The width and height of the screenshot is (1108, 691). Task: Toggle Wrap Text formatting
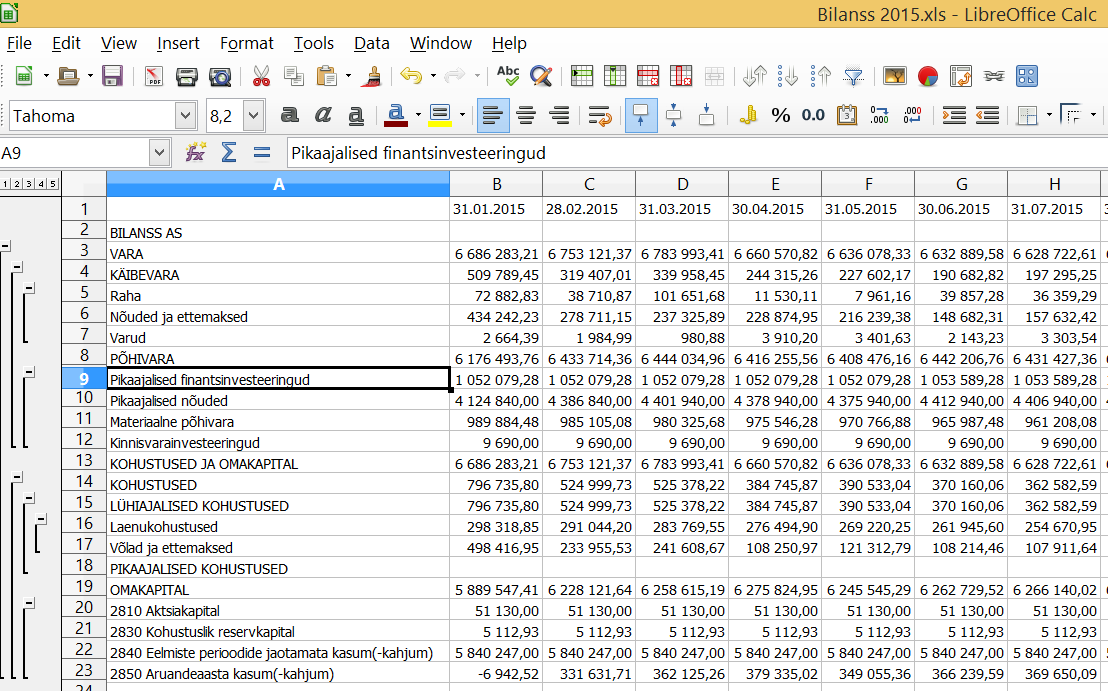[x=600, y=115]
